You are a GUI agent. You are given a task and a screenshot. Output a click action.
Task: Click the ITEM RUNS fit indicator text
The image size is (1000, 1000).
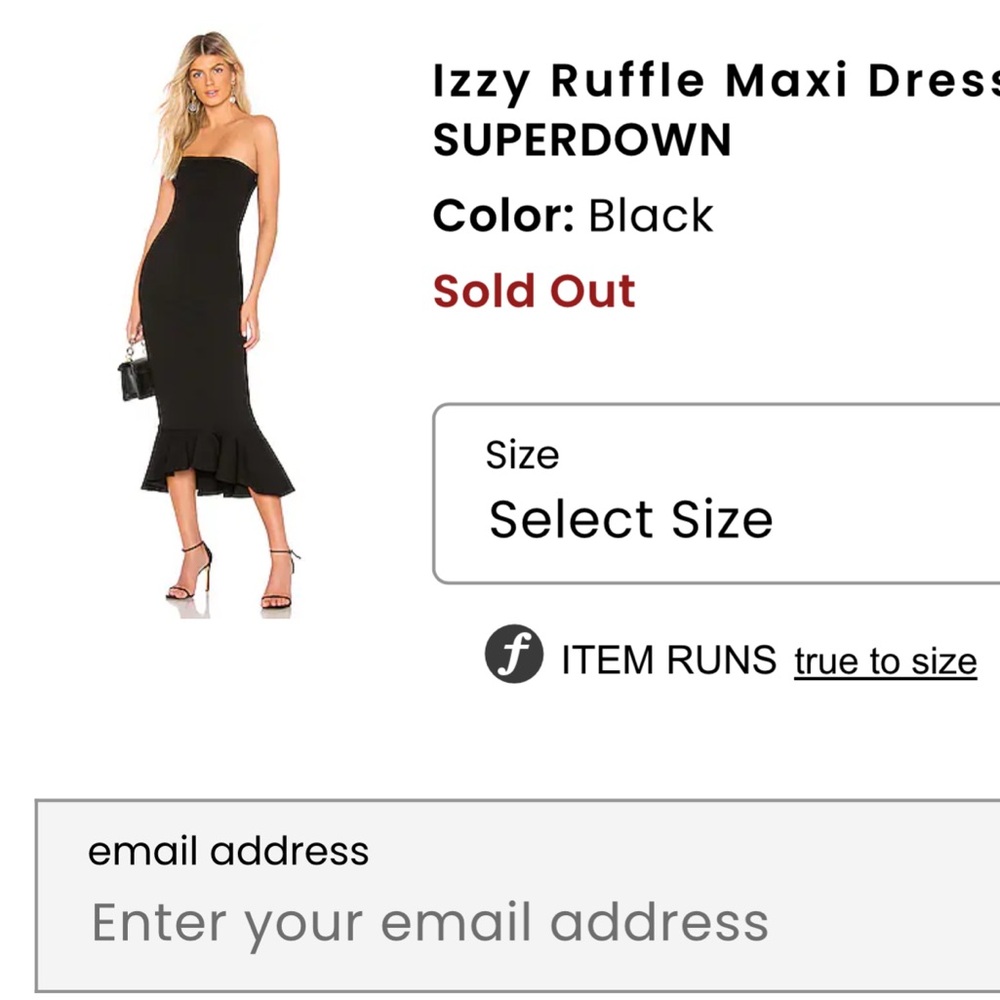point(665,660)
